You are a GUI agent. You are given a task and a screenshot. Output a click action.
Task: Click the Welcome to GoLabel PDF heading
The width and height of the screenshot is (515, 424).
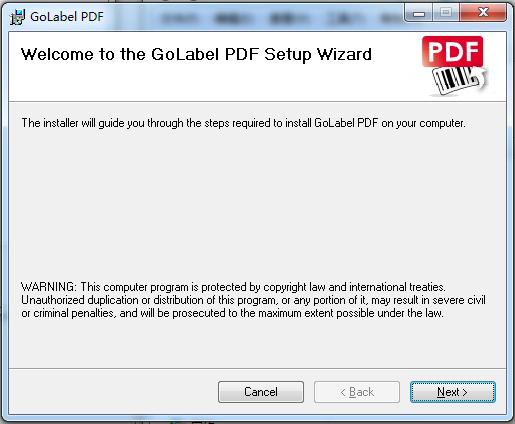[x=196, y=54]
